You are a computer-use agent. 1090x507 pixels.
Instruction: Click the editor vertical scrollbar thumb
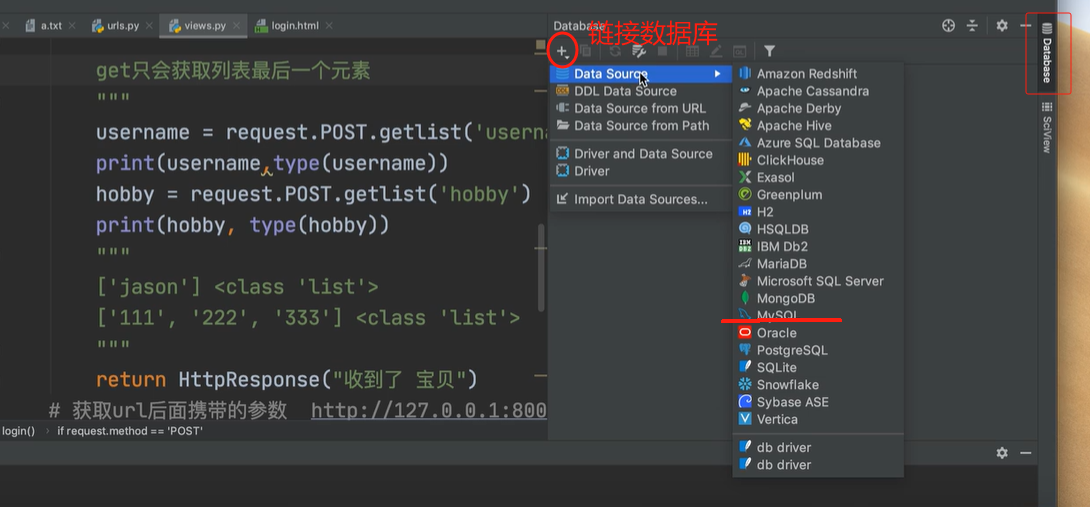click(542, 268)
